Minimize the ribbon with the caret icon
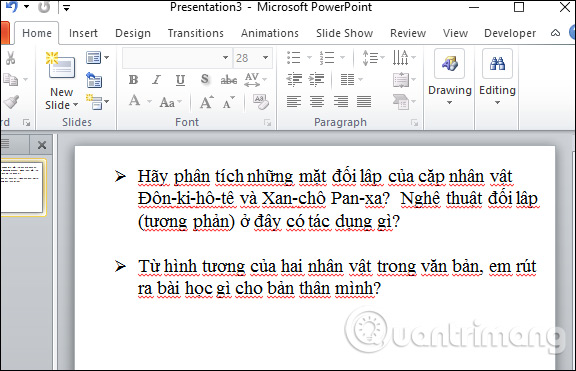 (x=555, y=33)
